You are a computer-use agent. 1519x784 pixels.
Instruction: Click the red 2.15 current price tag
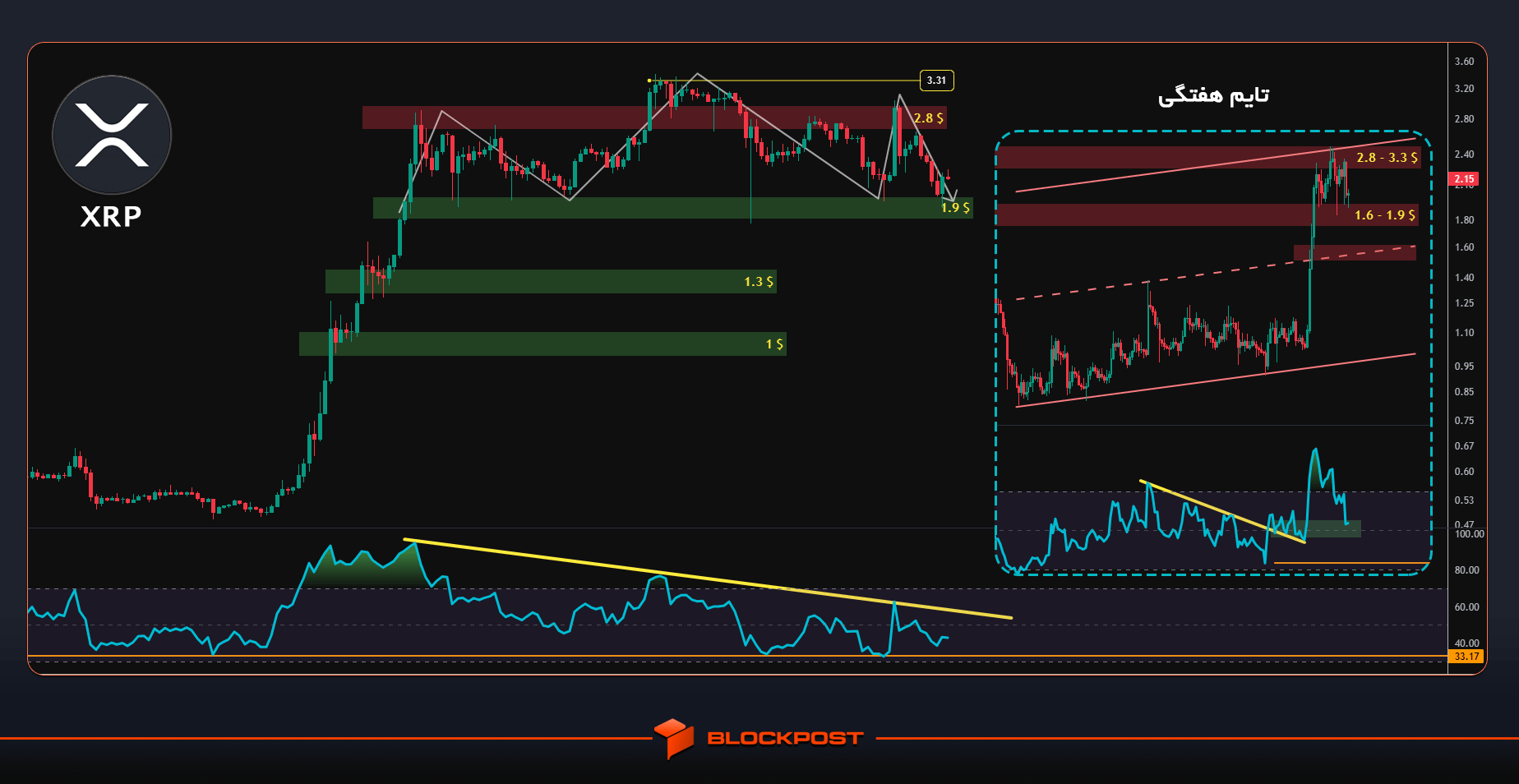1464,178
